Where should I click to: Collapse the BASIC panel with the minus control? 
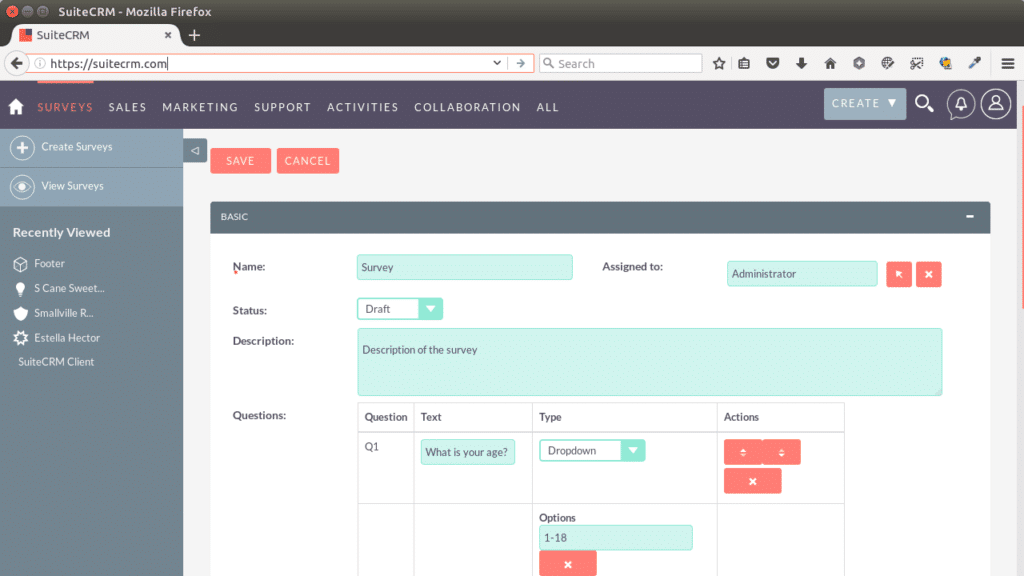tap(969, 216)
